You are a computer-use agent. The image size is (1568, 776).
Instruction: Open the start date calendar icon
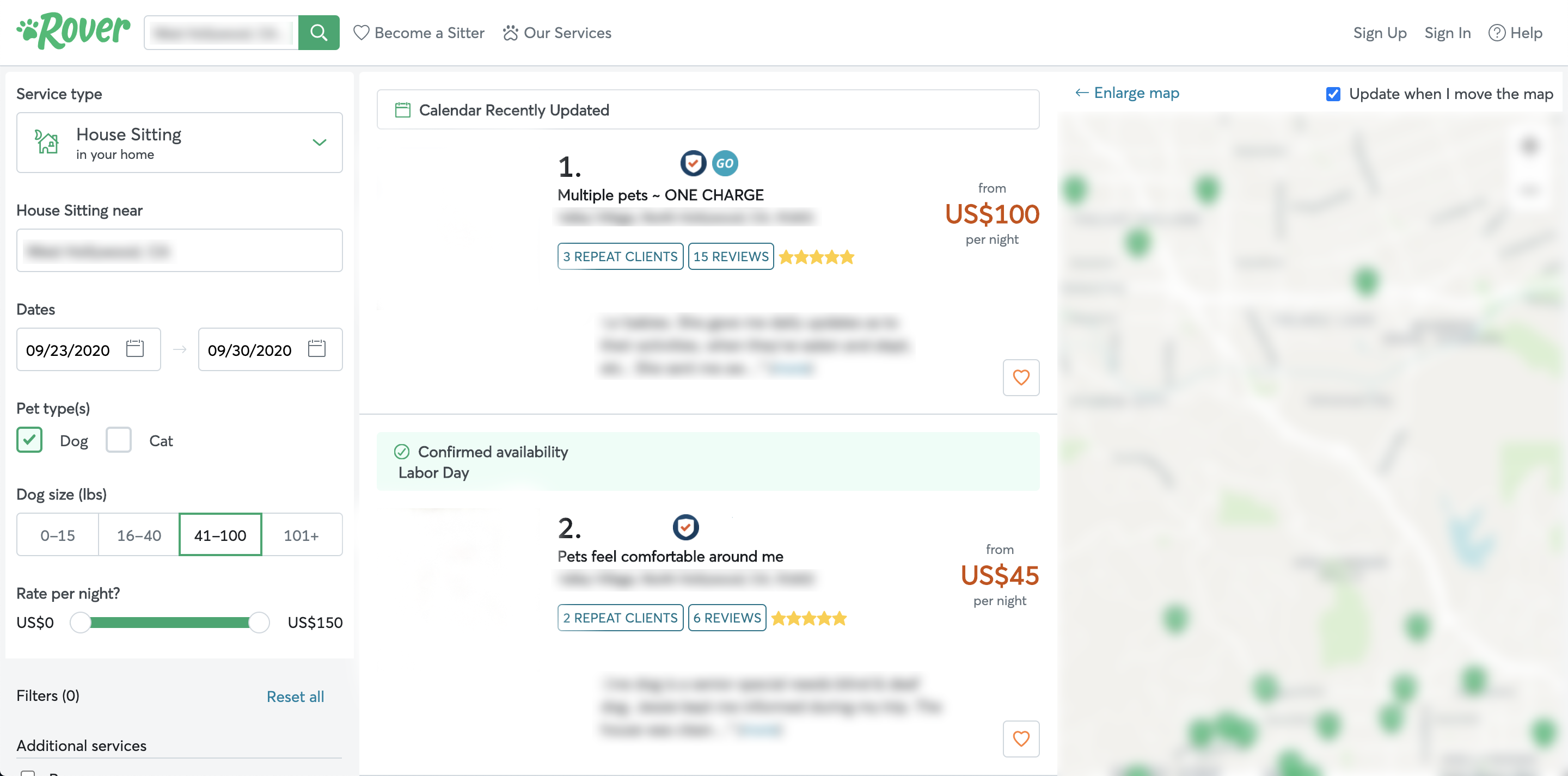tap(134, 349)
